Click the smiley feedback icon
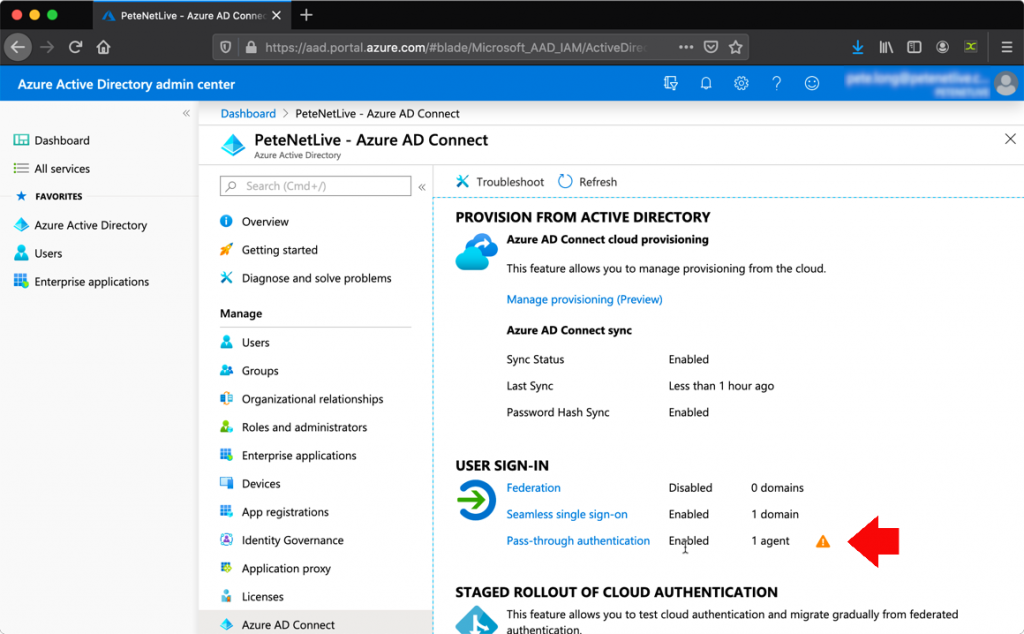The image size is (1024, 634). coord(811,83)
